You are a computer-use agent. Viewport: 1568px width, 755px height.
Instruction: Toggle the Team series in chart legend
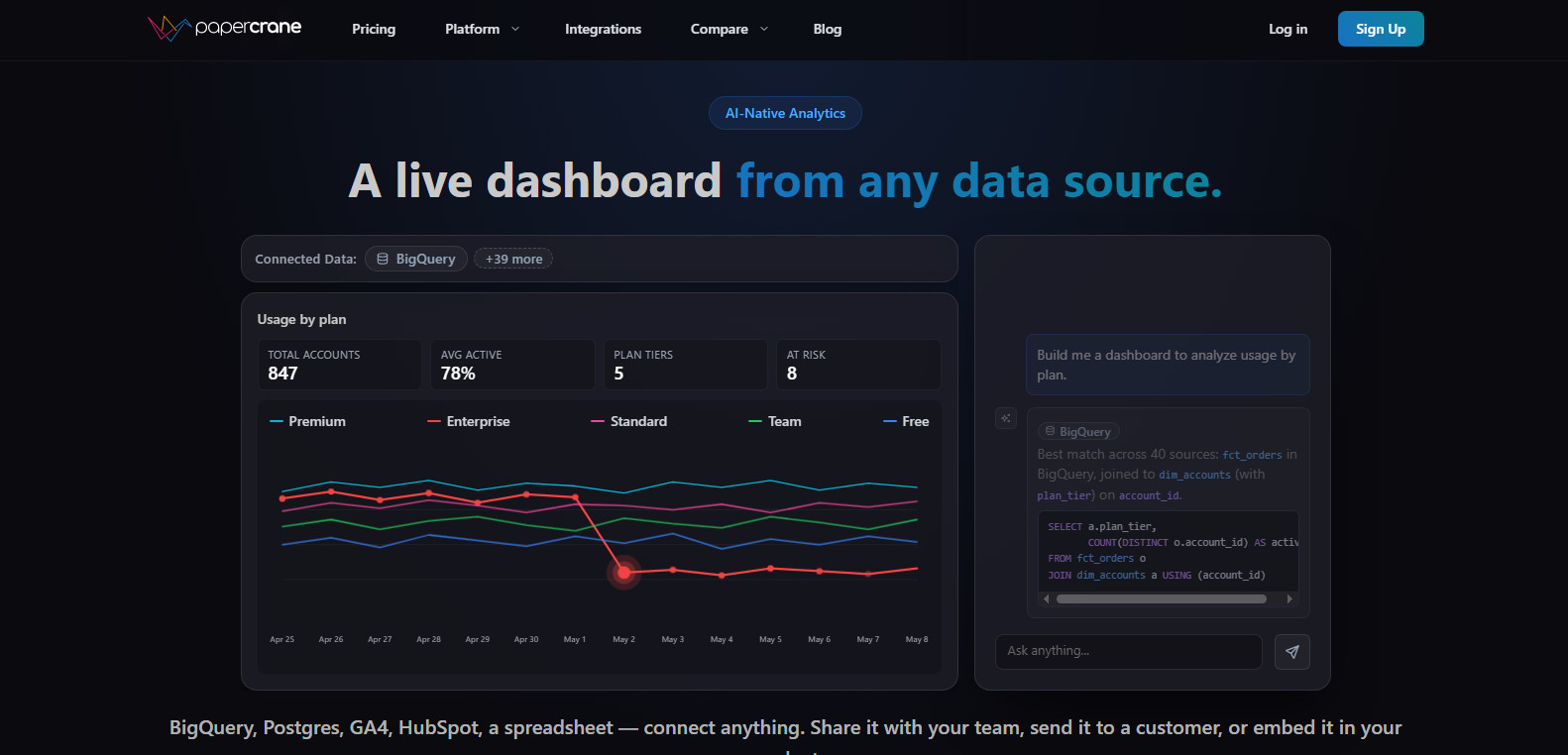(x=775, y=421)
